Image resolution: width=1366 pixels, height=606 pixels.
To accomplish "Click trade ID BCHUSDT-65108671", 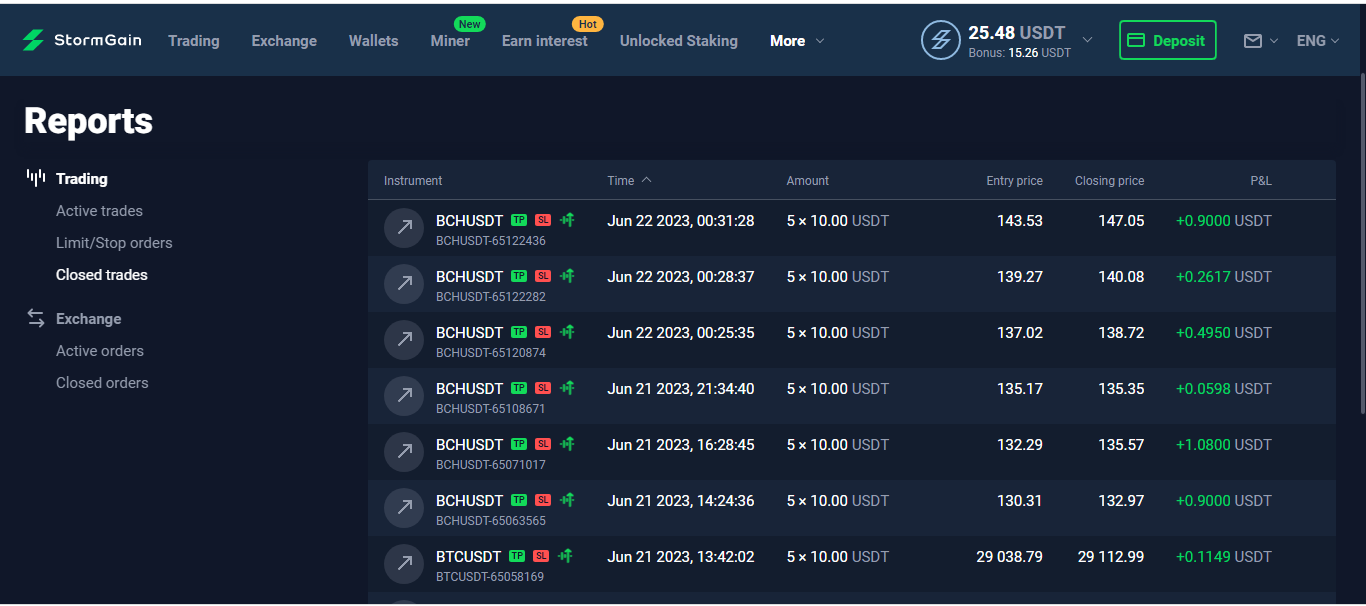I will point(491,409).
